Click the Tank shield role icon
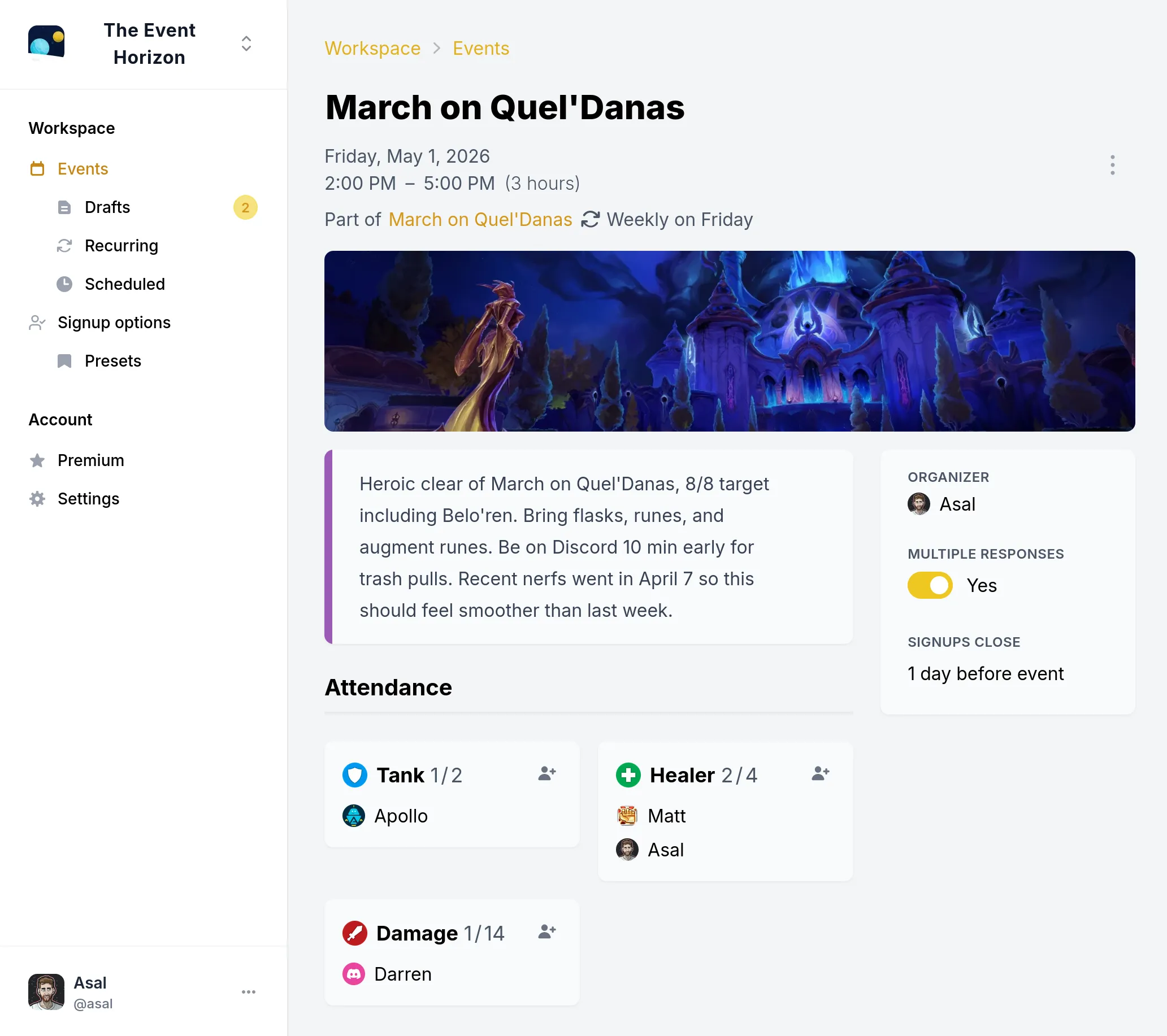Viewport: 1167px width, 1036px height. tap(354, 775)
